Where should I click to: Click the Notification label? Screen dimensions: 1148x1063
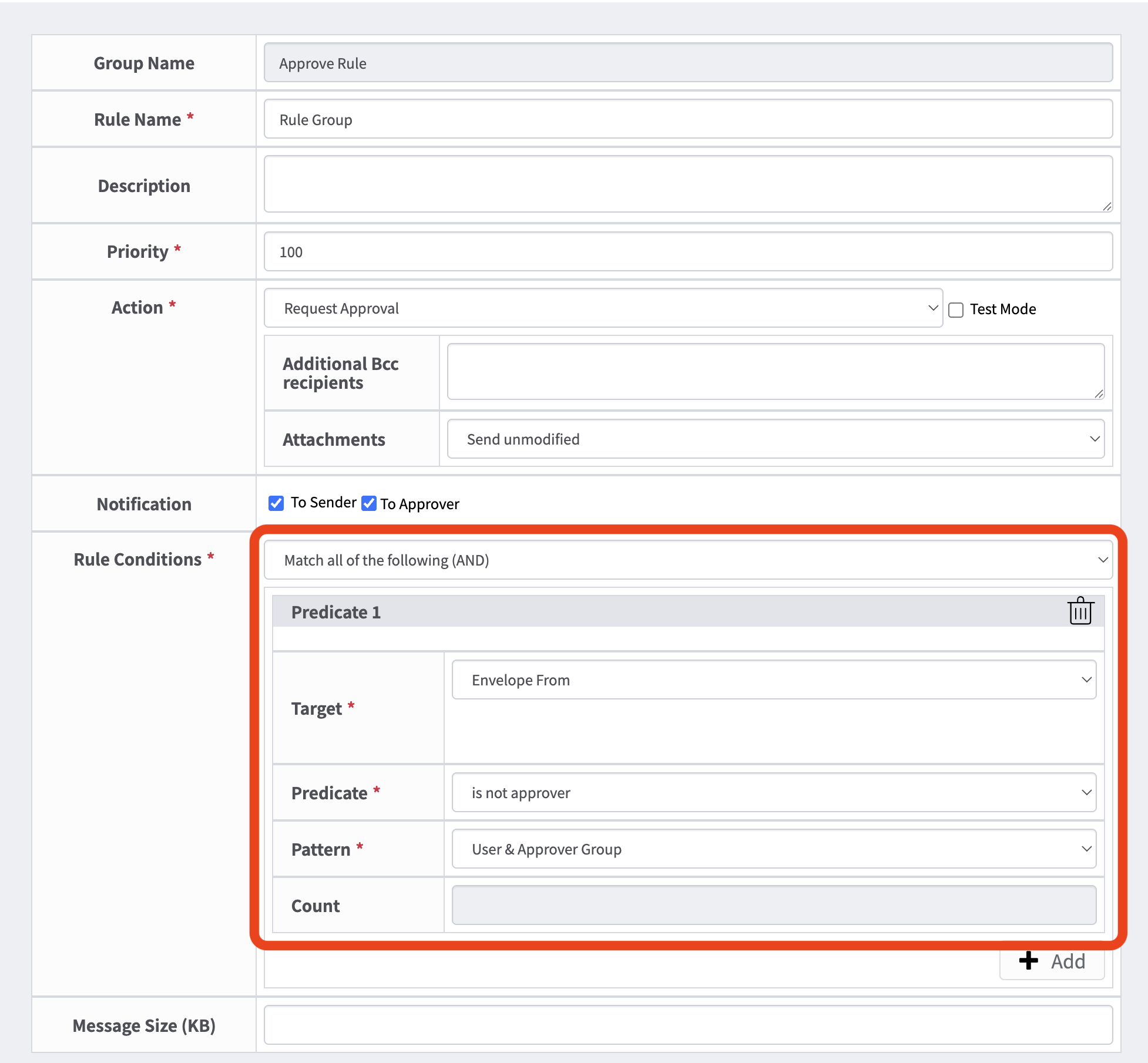coord(144,504)
